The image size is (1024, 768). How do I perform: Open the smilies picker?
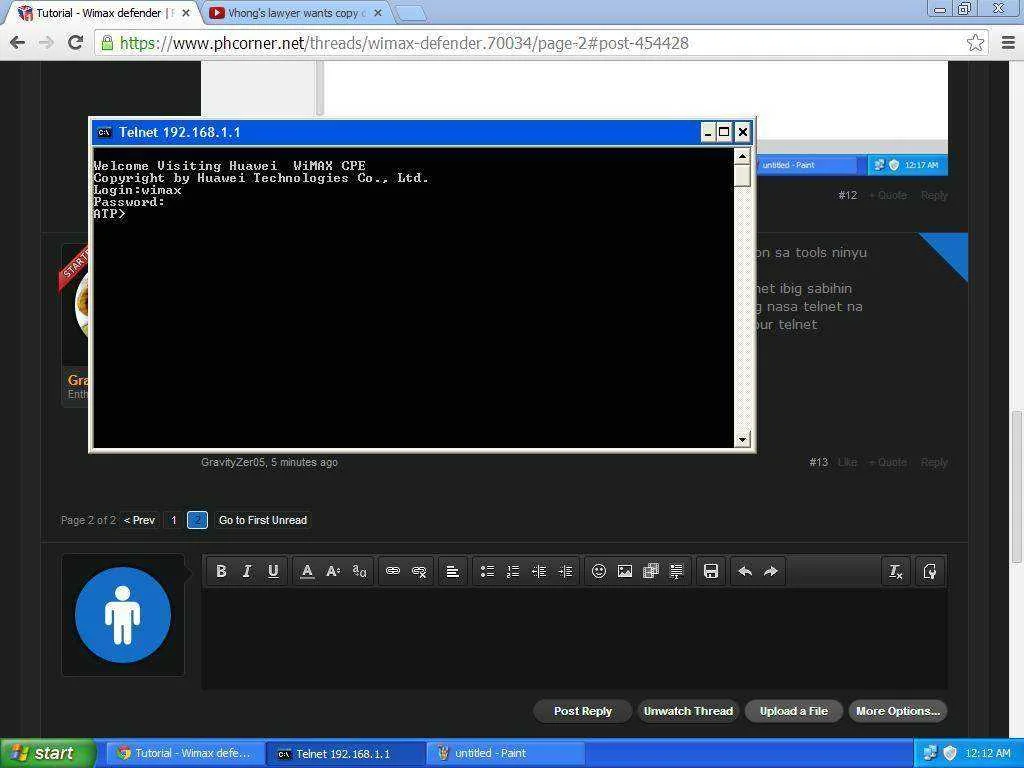click(x=598, y=571)
